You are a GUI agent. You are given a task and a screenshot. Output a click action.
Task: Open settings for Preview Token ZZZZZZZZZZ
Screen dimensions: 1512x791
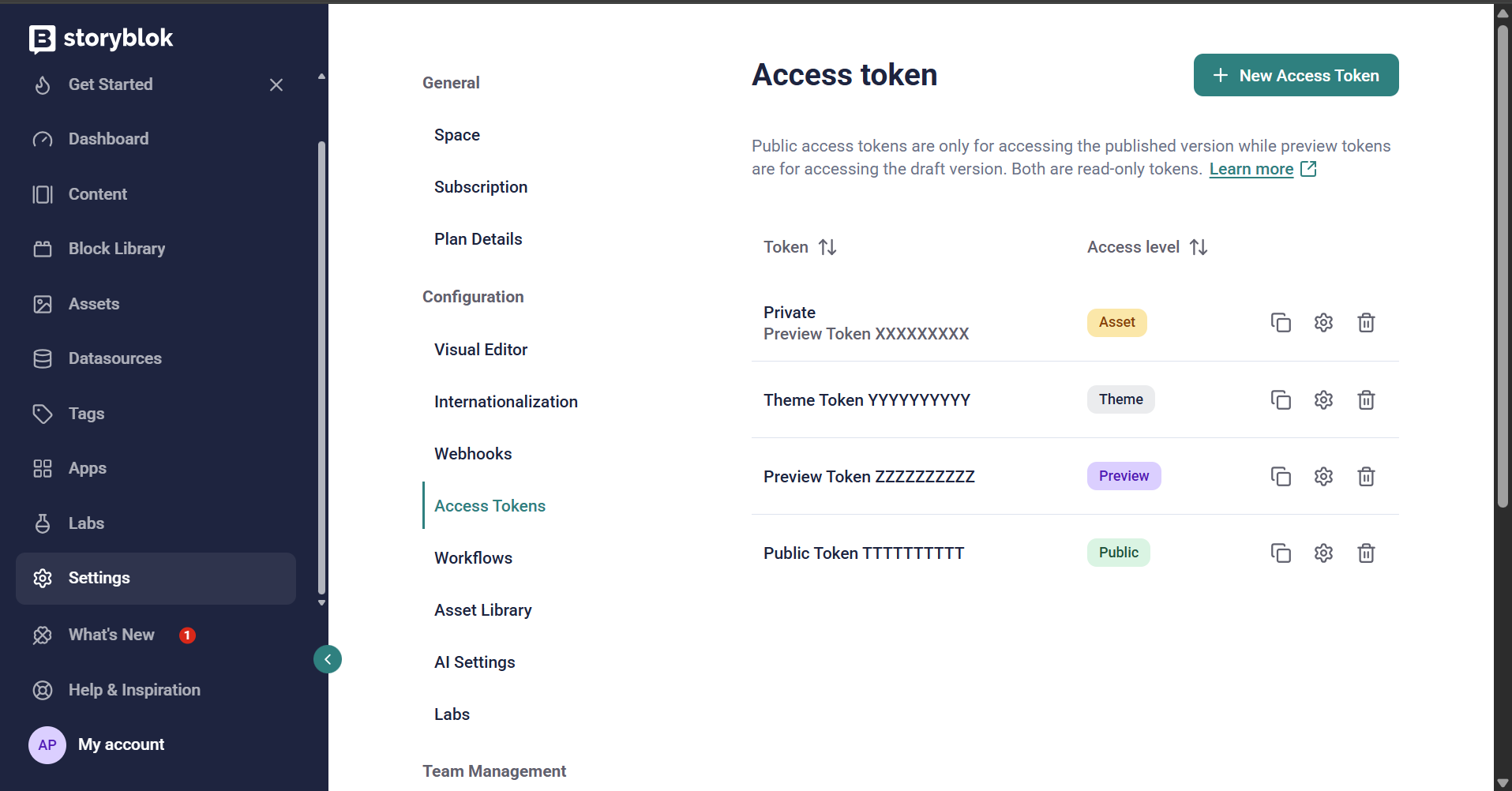tap(1323, 476)
